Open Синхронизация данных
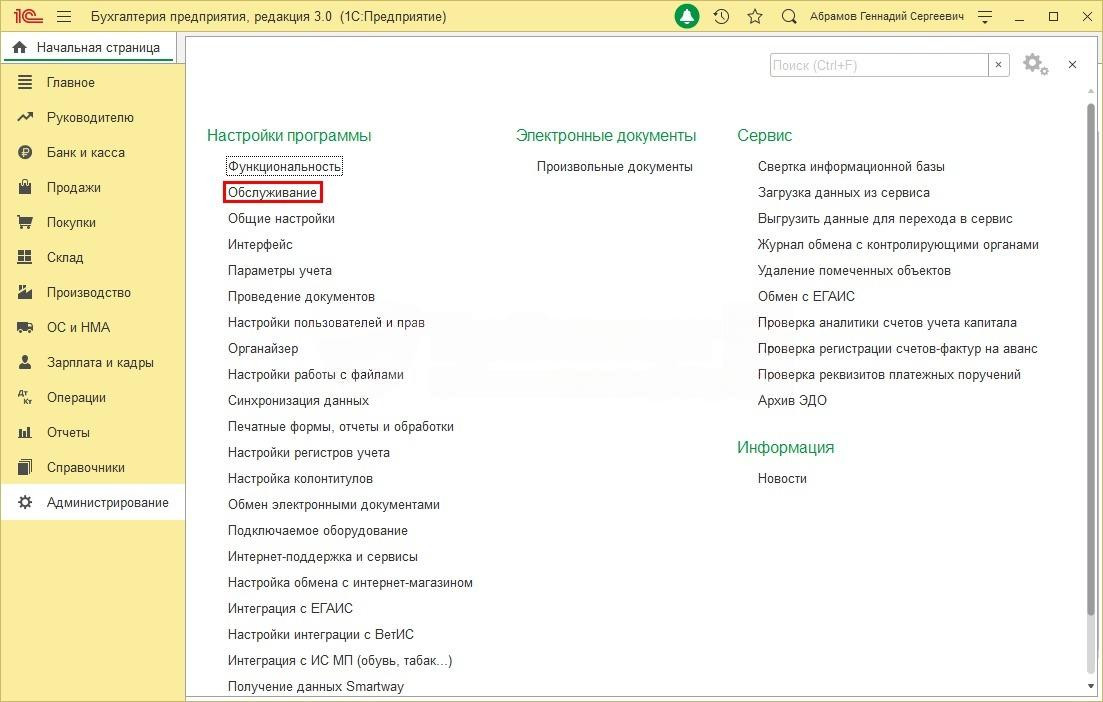This screenshot has height=702, width=1103. 298,401
